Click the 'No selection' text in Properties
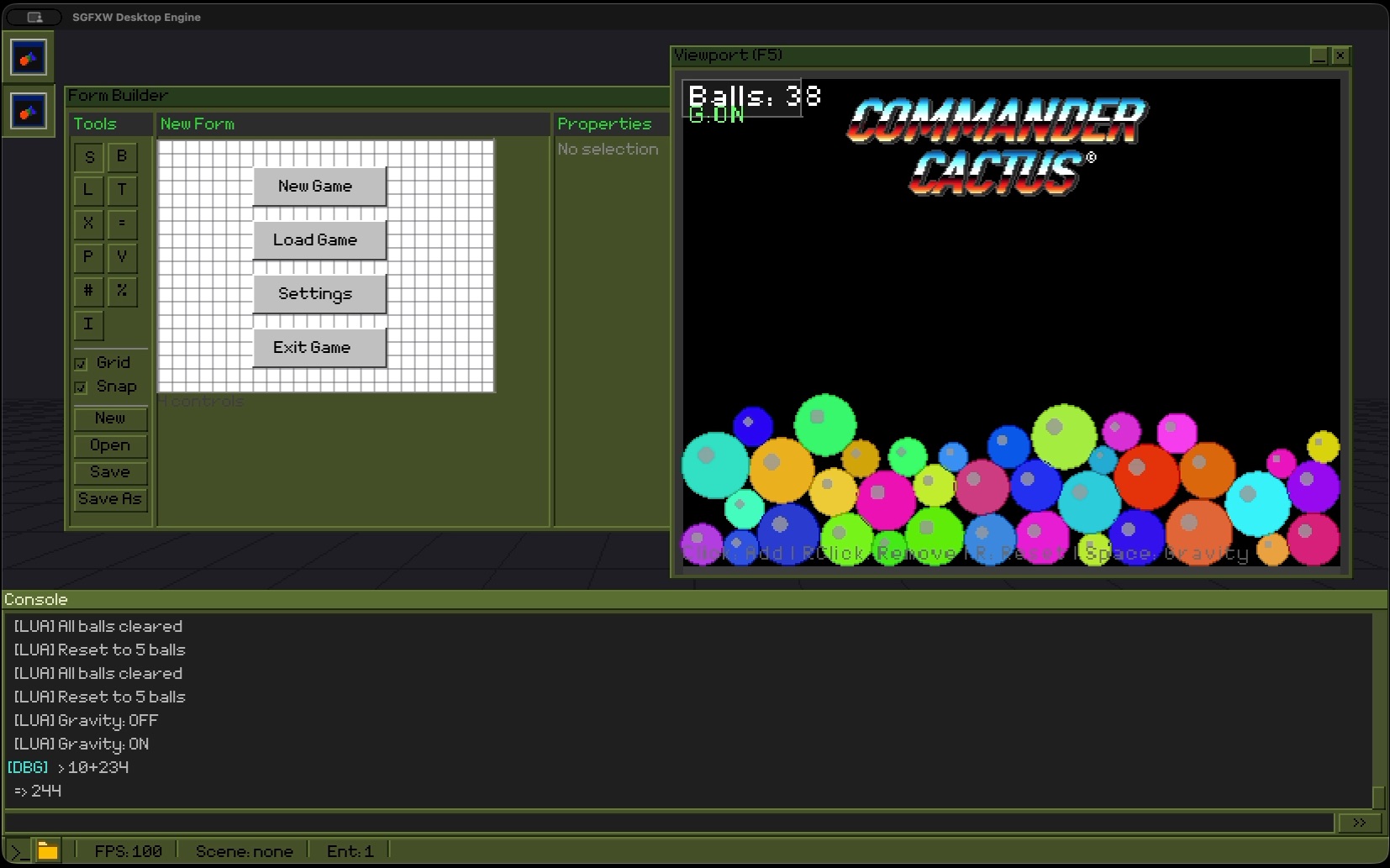The height and width of the screenshot is (868, 1390). click(608, 149)
